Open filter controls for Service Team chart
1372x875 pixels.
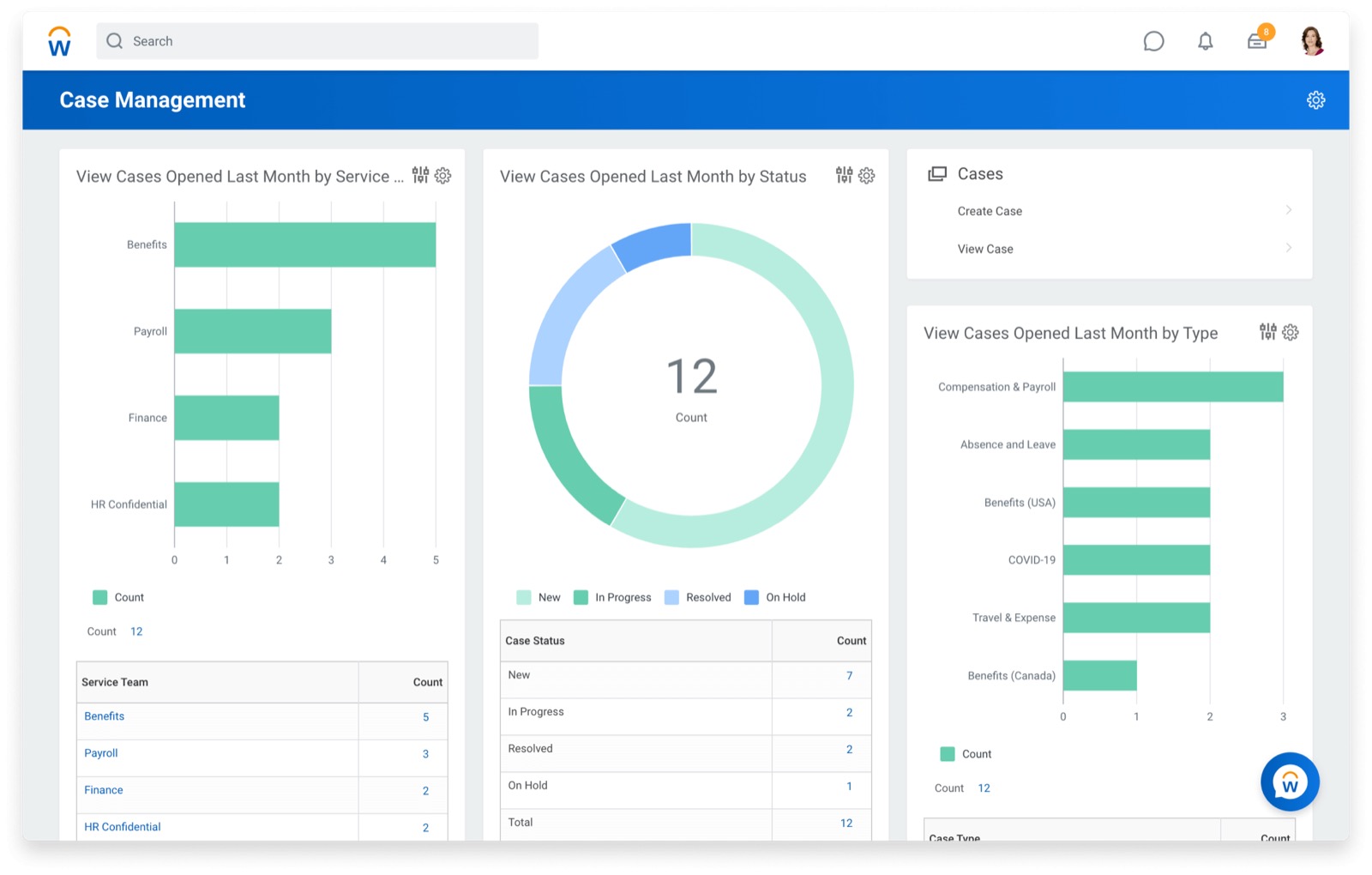(x=420, y=175)
